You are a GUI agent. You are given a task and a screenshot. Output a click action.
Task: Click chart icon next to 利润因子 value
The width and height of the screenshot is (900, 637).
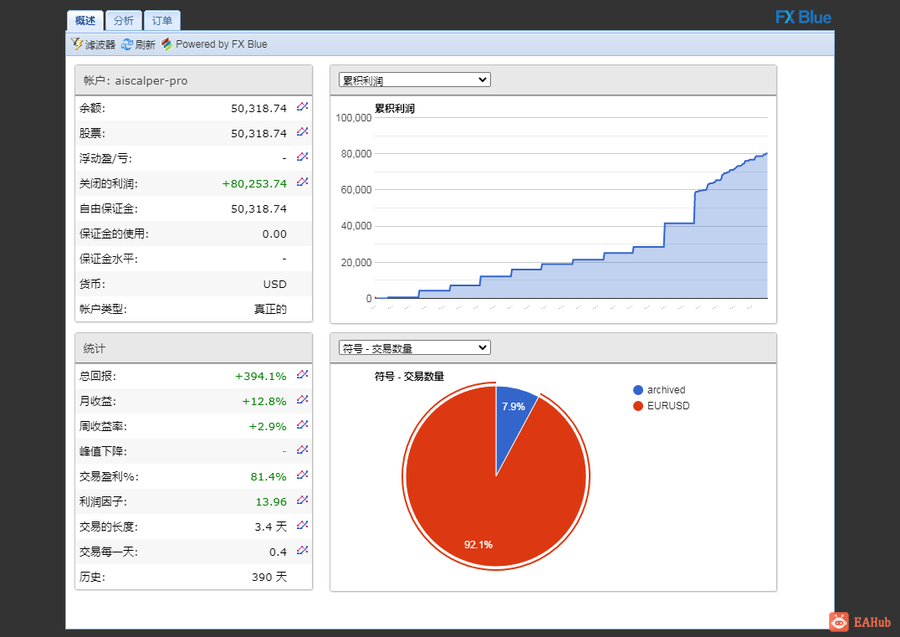302,500
